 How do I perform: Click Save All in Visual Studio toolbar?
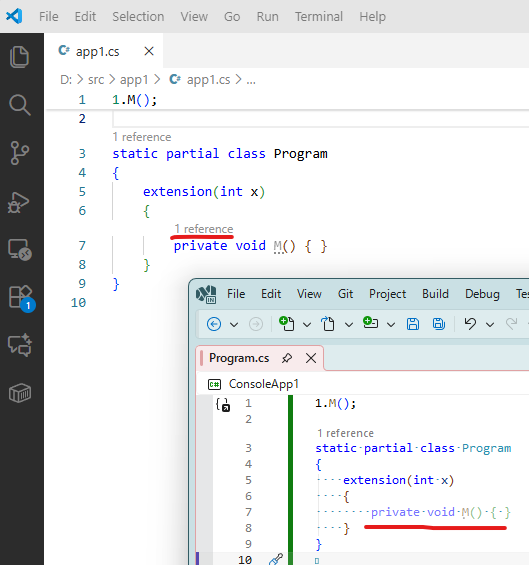pyautogui.click(x=439, y=324)
